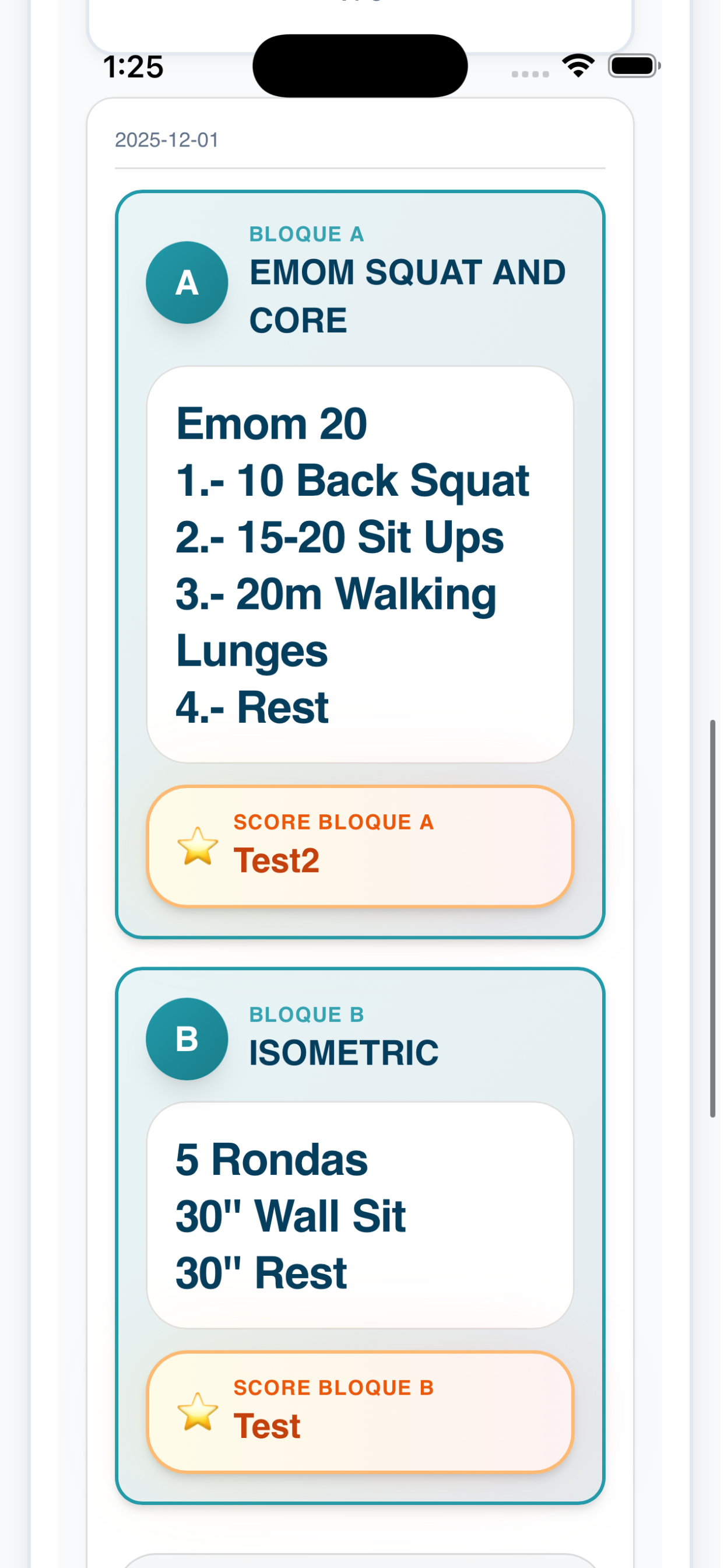This screenshot has width=724, height=1568.
Task: Click the 5 Rondas workout description box
Action: (360, 1216)
